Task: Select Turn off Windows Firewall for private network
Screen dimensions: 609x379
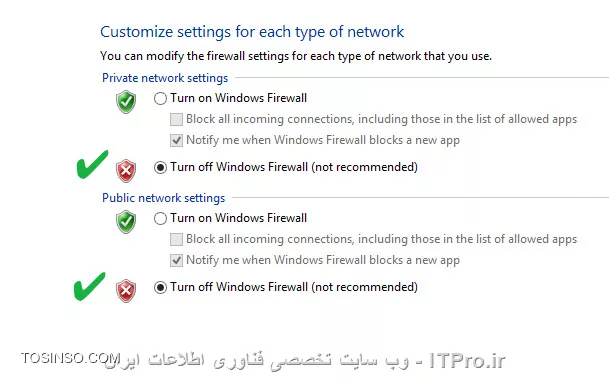Action: (160, 167)
